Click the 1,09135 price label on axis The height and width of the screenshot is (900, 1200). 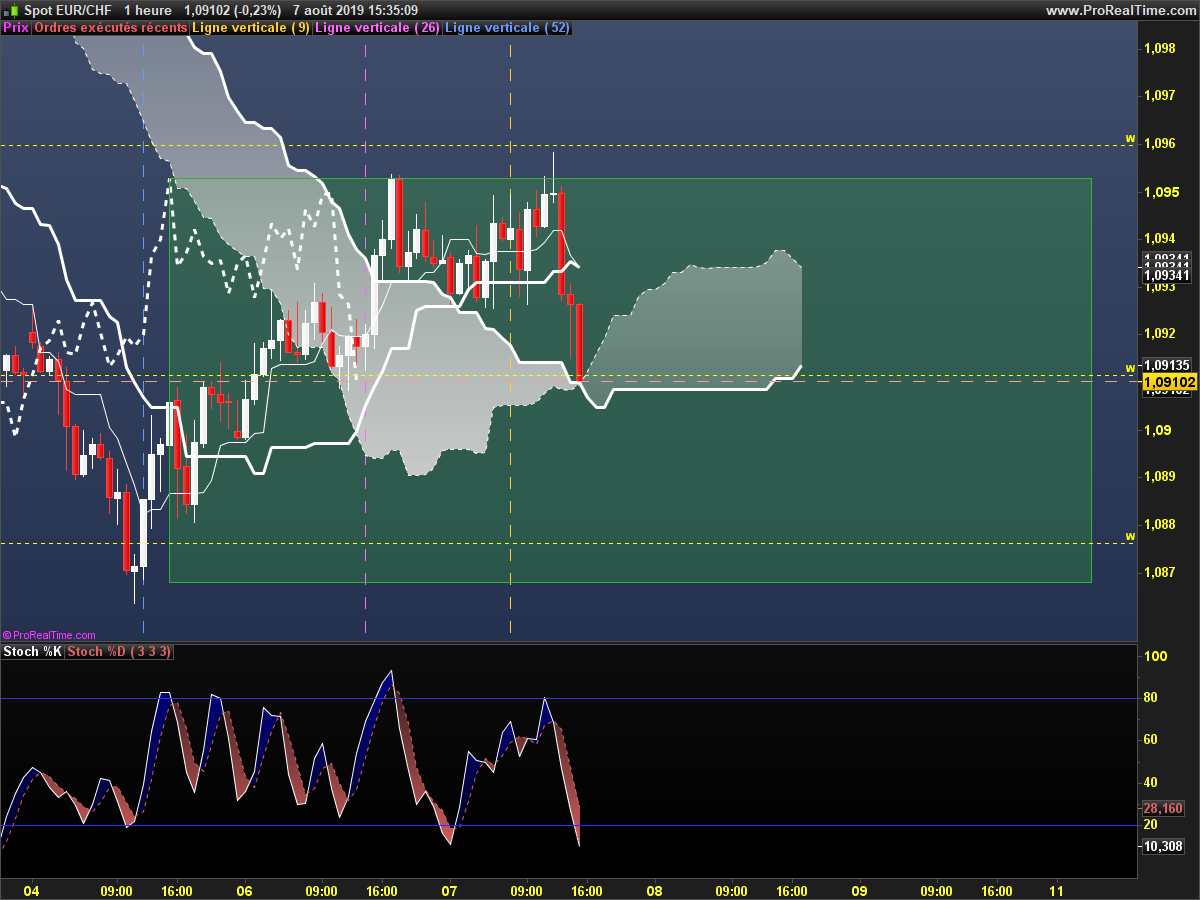[x=1167, y=365]
